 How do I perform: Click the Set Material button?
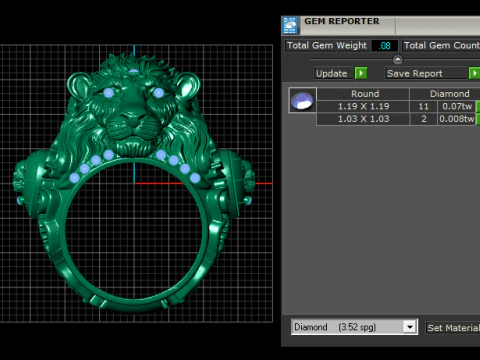453,328
